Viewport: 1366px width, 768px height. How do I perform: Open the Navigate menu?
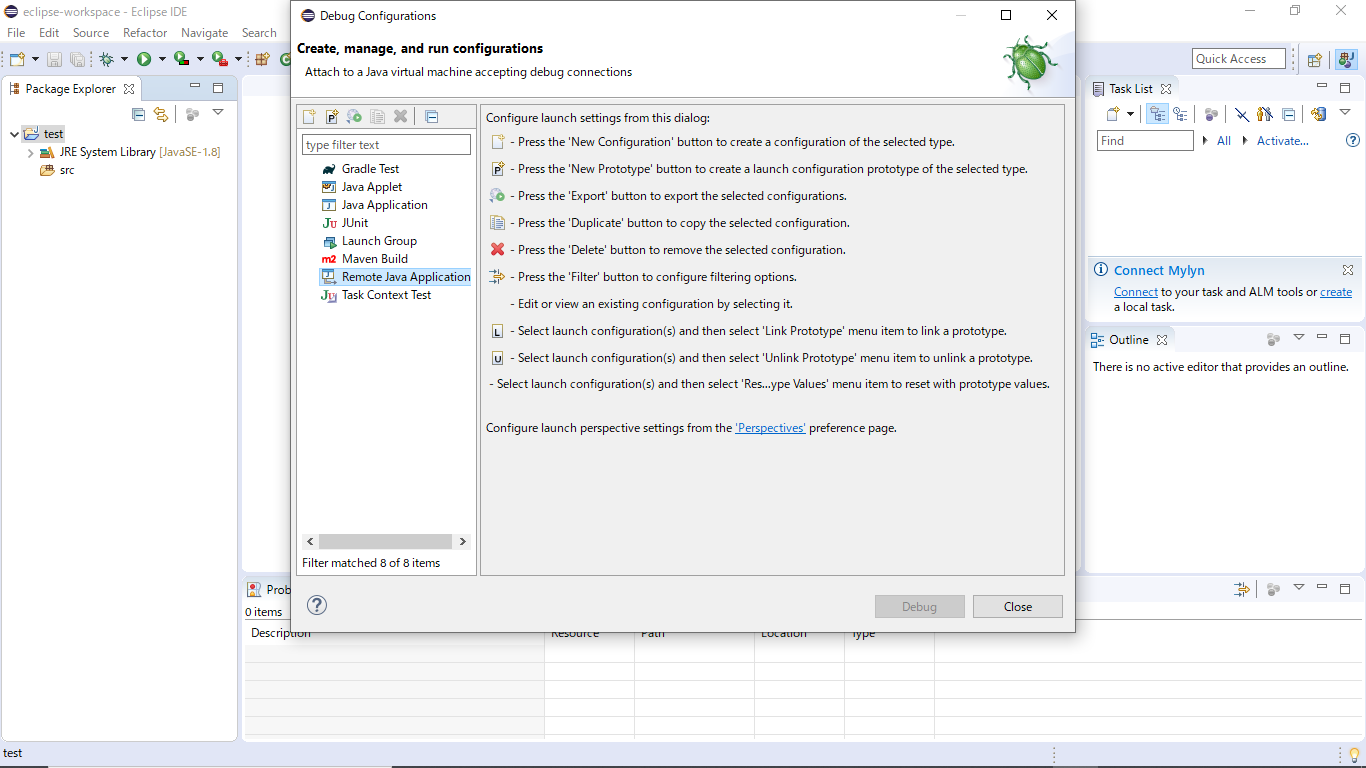[x=205, y=33]
